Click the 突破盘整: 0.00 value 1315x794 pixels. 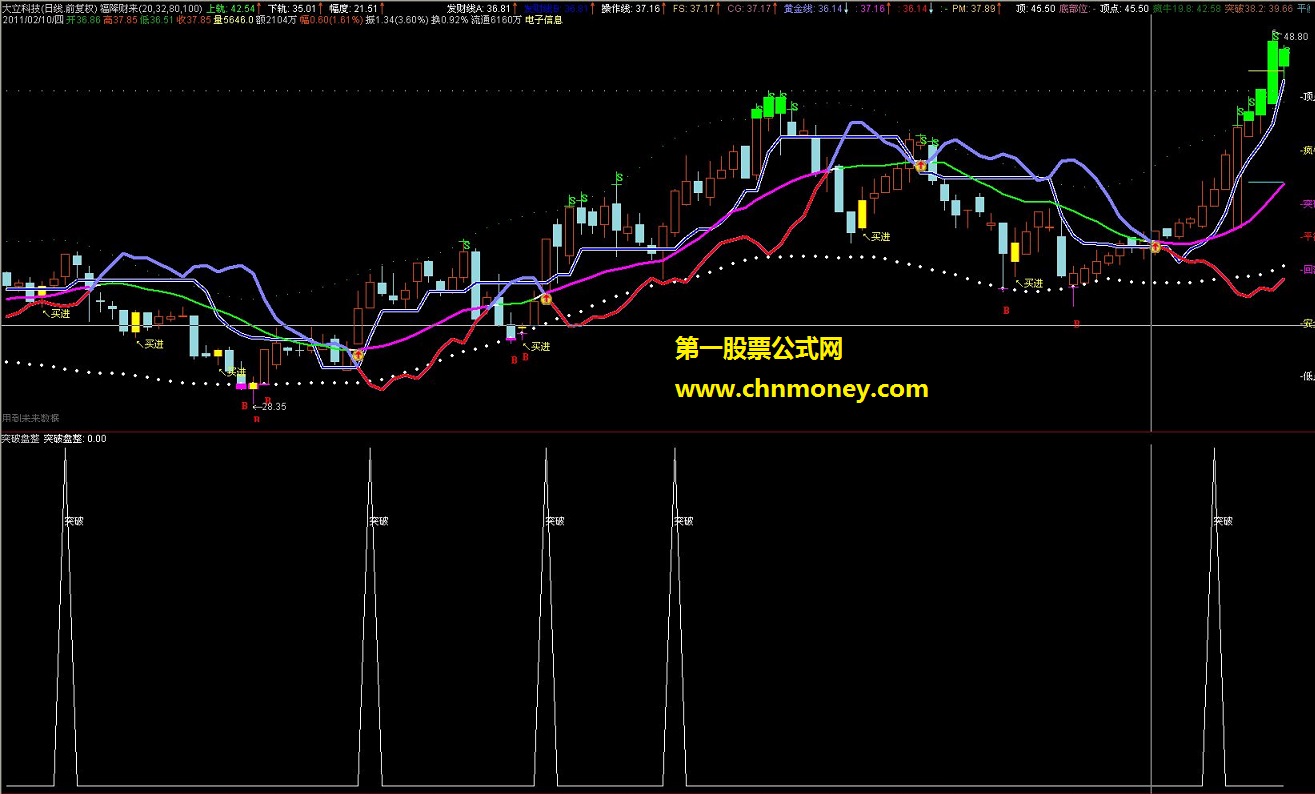pyautogui.click(x=75, y=438)
